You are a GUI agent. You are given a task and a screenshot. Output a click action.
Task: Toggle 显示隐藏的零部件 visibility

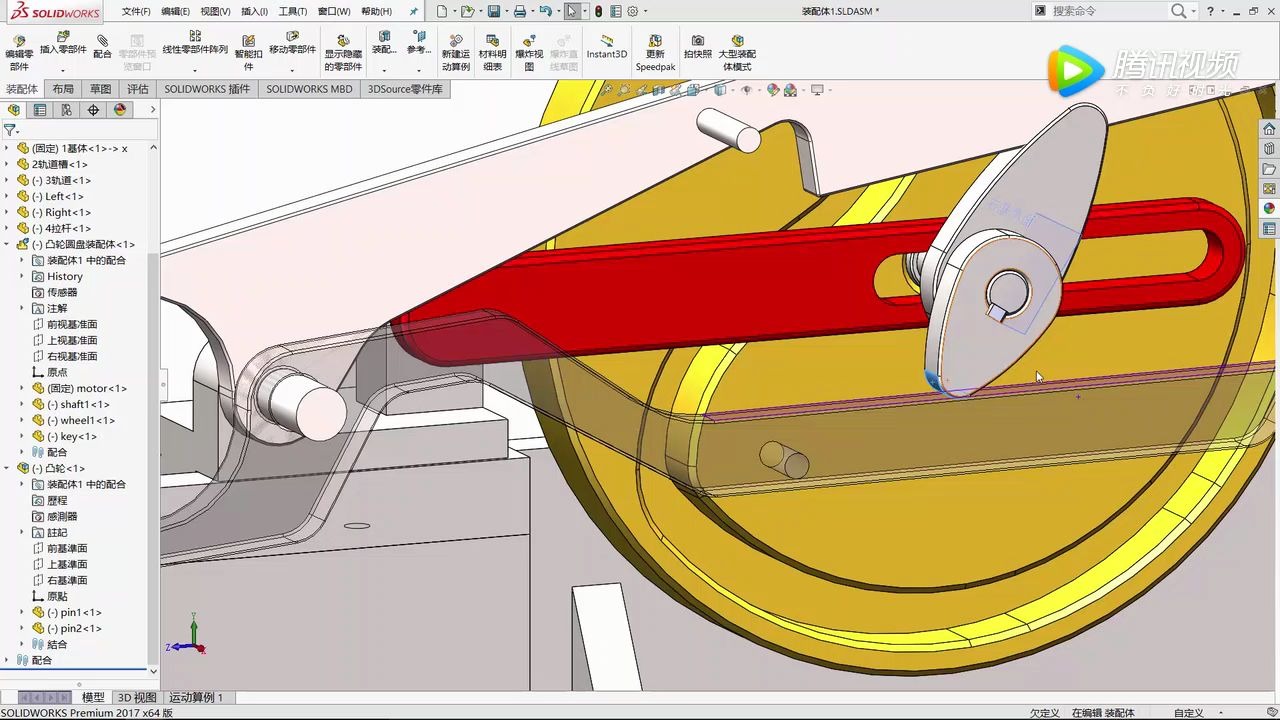345,50
